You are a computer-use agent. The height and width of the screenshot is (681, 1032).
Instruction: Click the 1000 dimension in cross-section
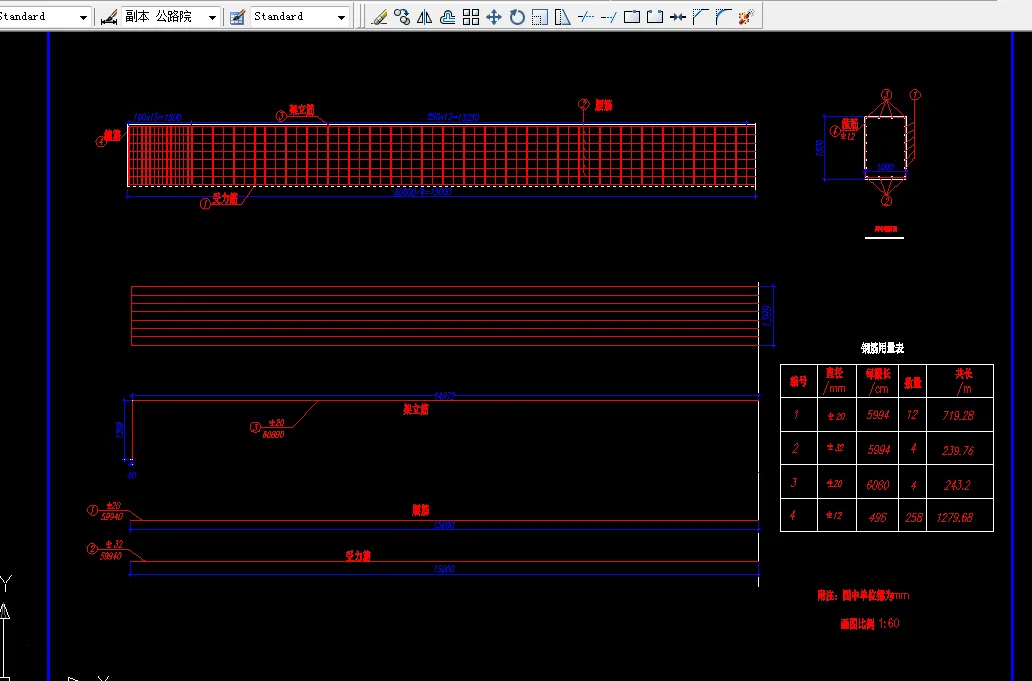click(885, 167)
